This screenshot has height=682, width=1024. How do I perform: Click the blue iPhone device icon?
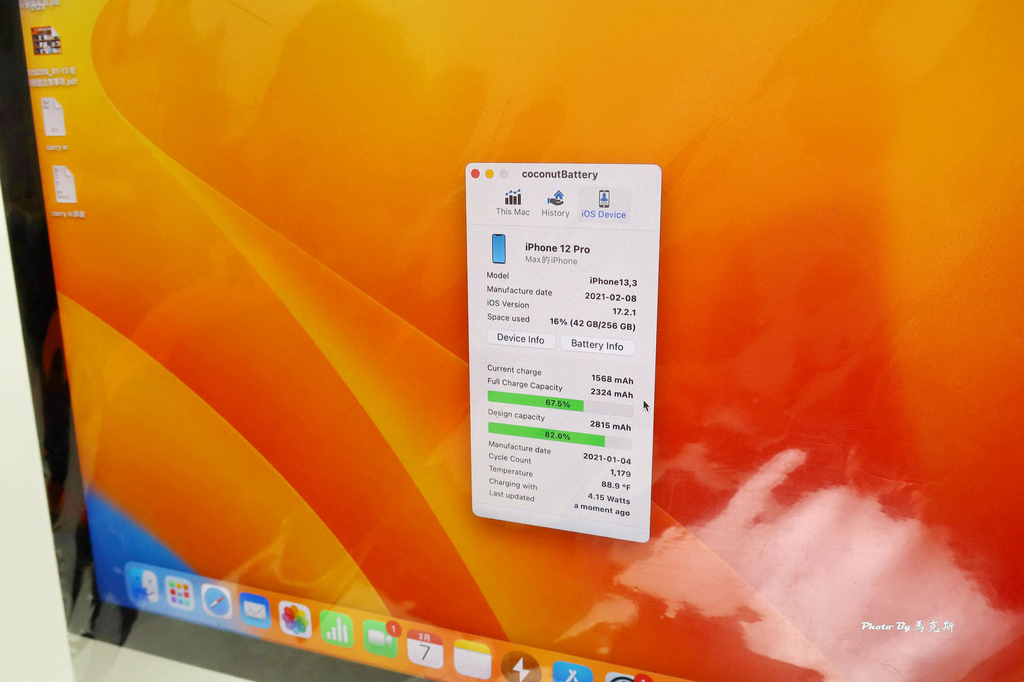click(498, 249)
